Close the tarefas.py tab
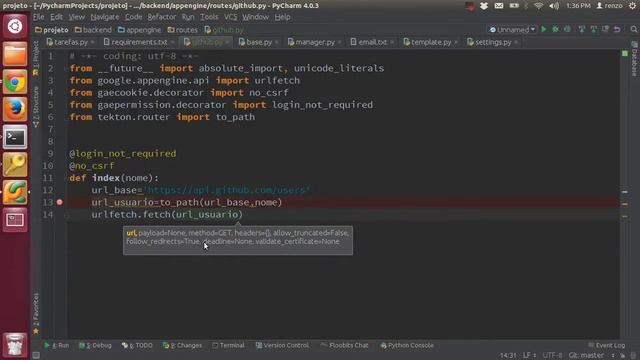The width and height of the screenshot is (640, 360). pyautogui.click(x=93, y=42)
